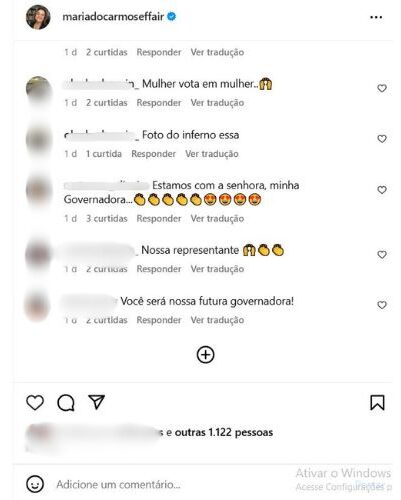Screen dimensions: 401x500
Task: Open mariadocarmoseffair profile picture
Action: tap(38, 17)
